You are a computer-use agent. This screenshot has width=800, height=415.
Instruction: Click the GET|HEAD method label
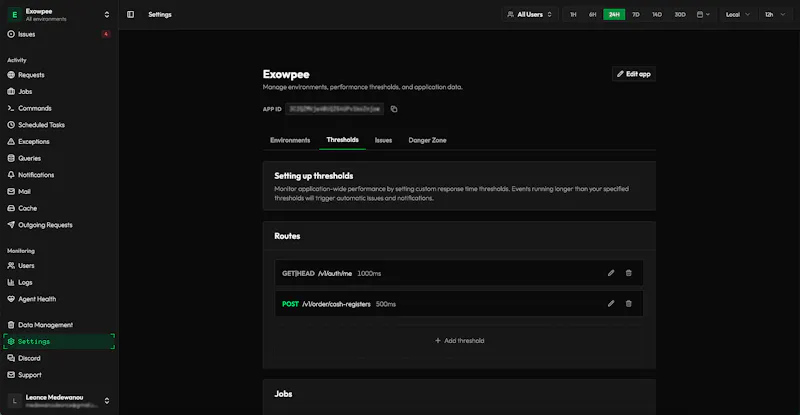[298, 274]
